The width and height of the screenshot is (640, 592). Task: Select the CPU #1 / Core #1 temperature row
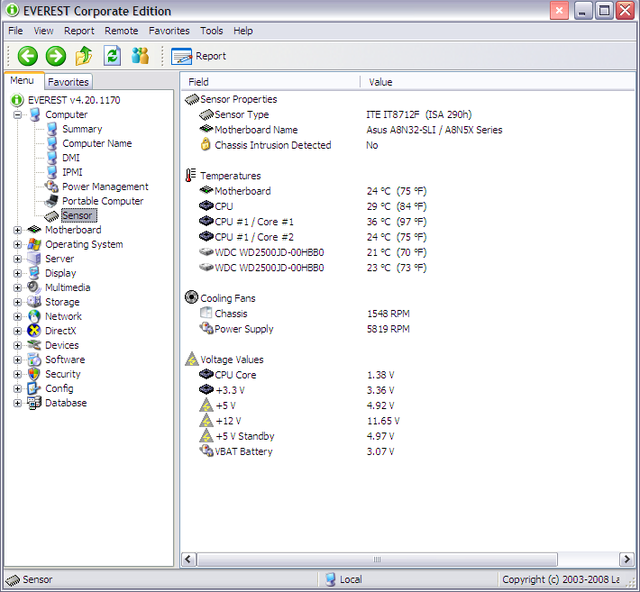[x=313, y=222]
